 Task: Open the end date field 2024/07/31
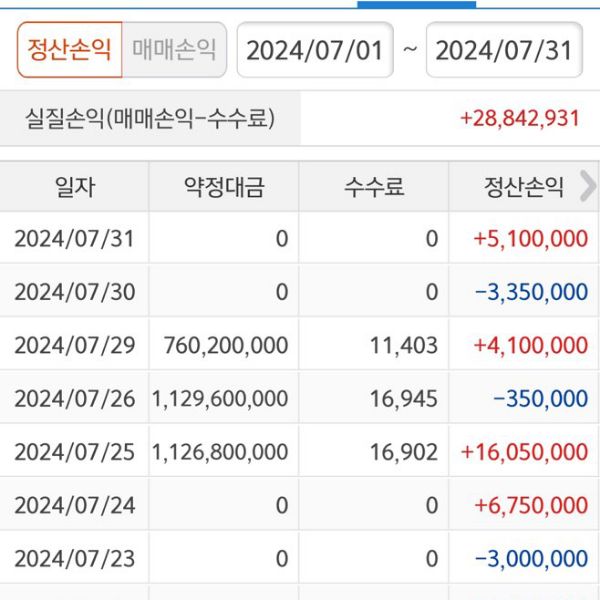pyautogui.click(x=504, y=50)
